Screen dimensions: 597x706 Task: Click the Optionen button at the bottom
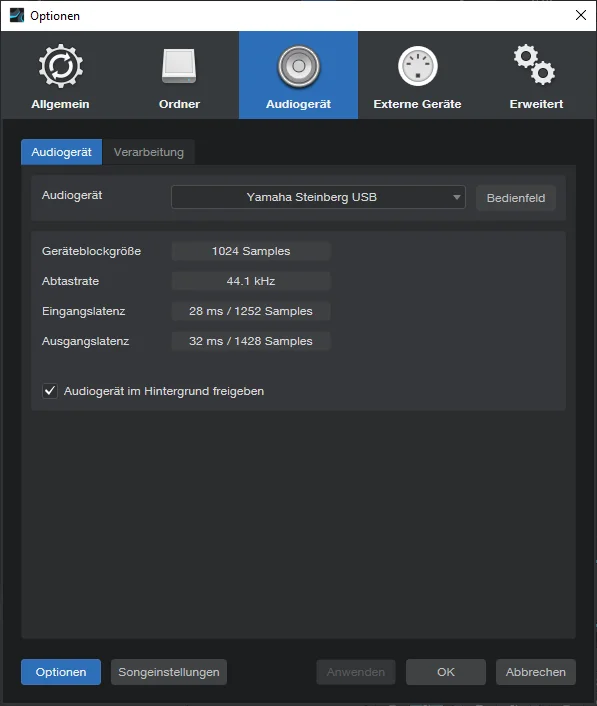click(x=61, y=672)
